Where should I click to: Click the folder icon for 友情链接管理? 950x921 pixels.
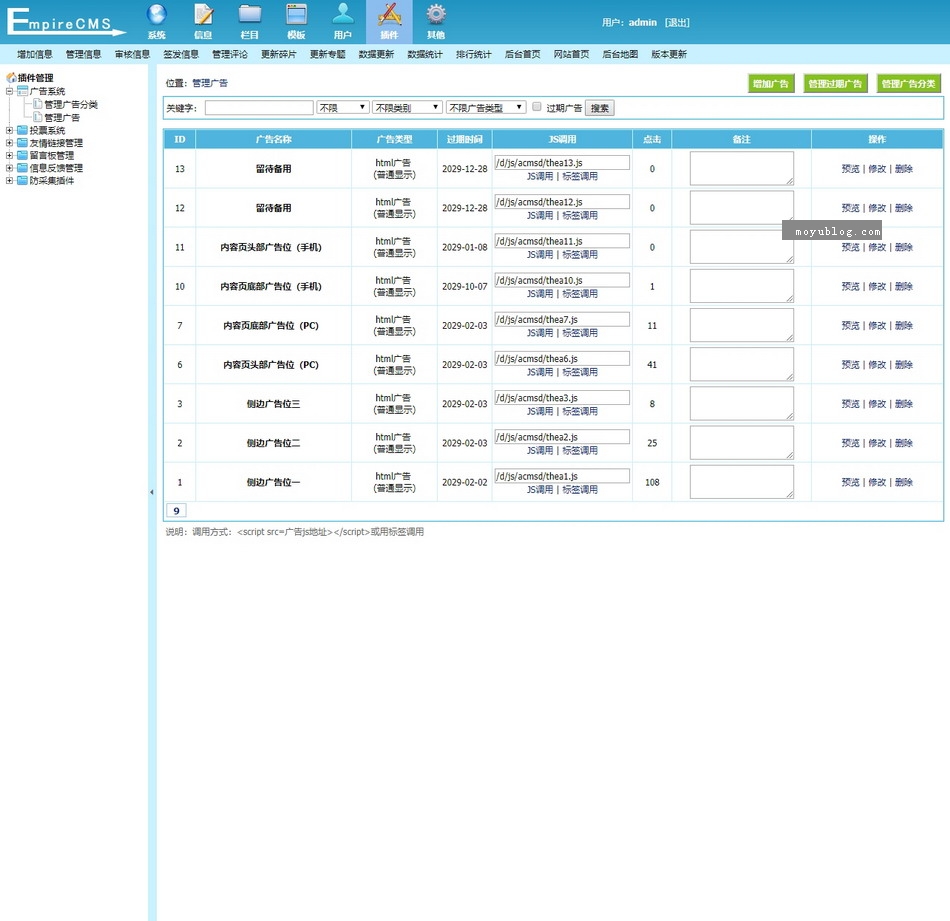22,143
